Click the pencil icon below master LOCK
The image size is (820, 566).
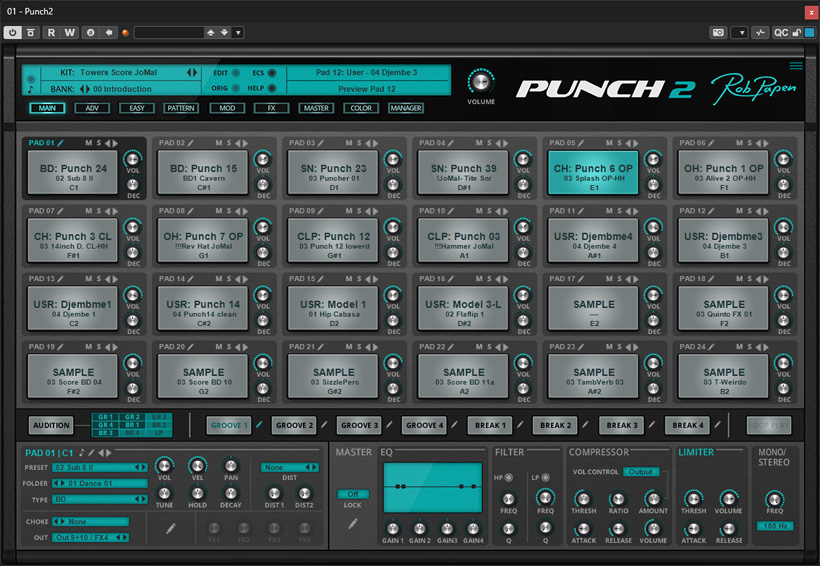[353, 523]
